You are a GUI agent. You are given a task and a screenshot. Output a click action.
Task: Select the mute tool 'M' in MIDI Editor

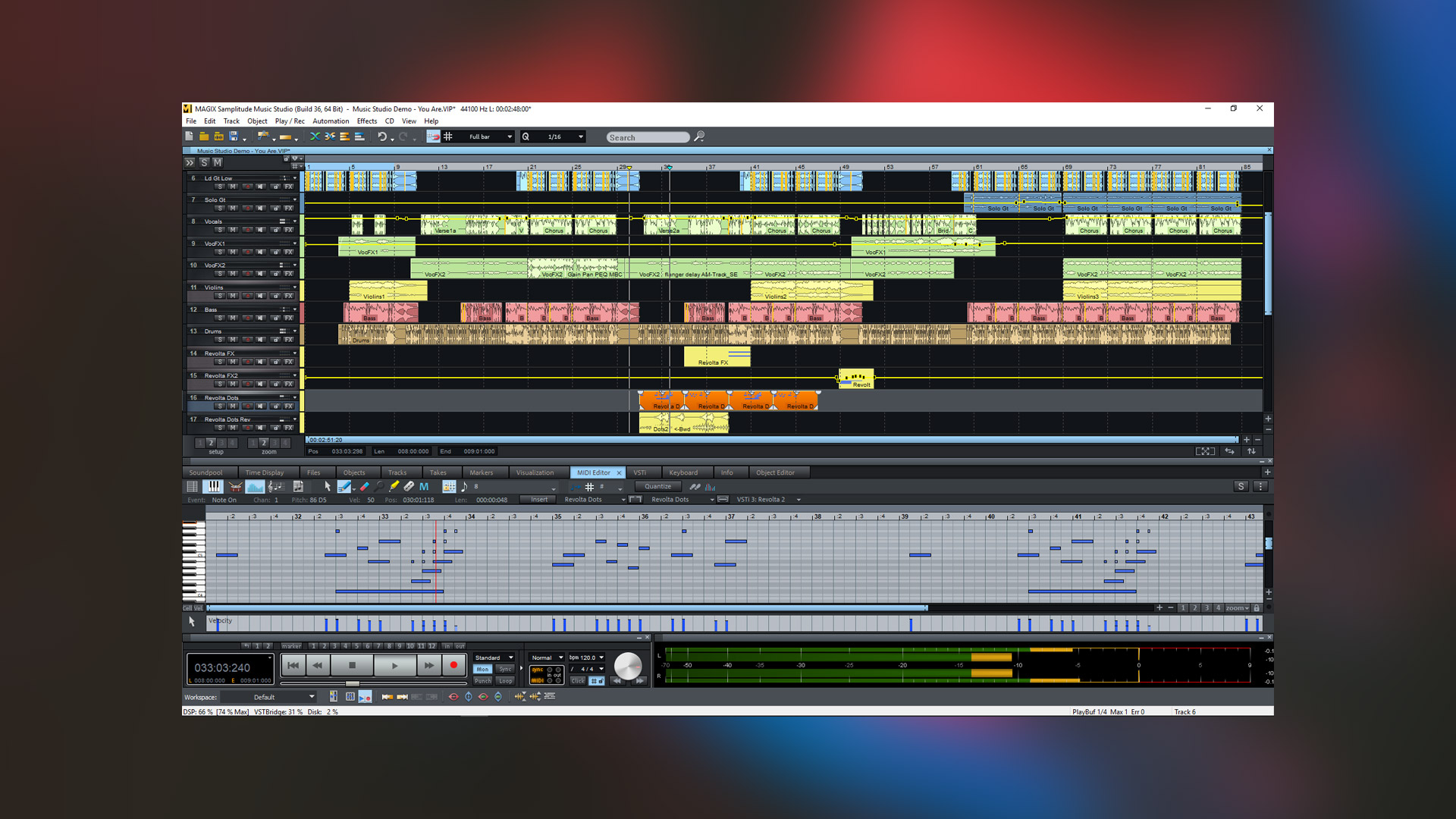click(x=424, y=488)
